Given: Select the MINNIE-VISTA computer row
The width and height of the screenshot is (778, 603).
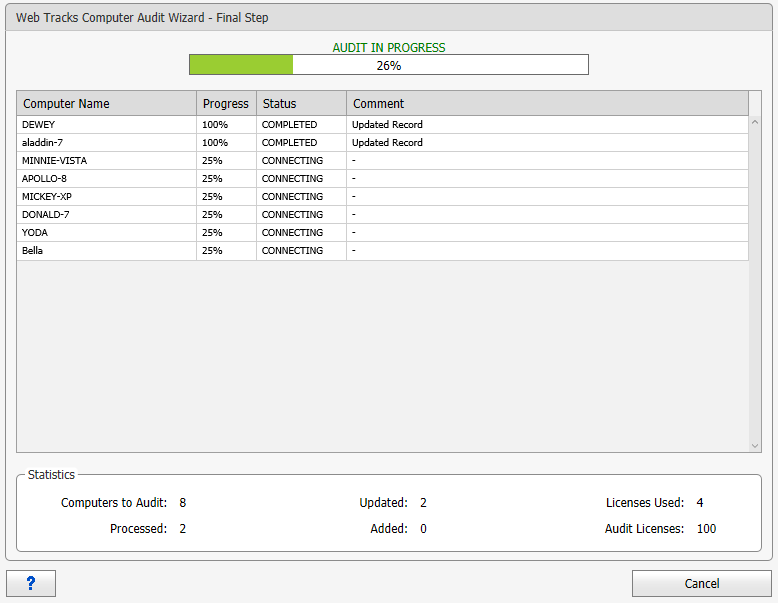Looking at the screenshot, I should click(383, 160).
